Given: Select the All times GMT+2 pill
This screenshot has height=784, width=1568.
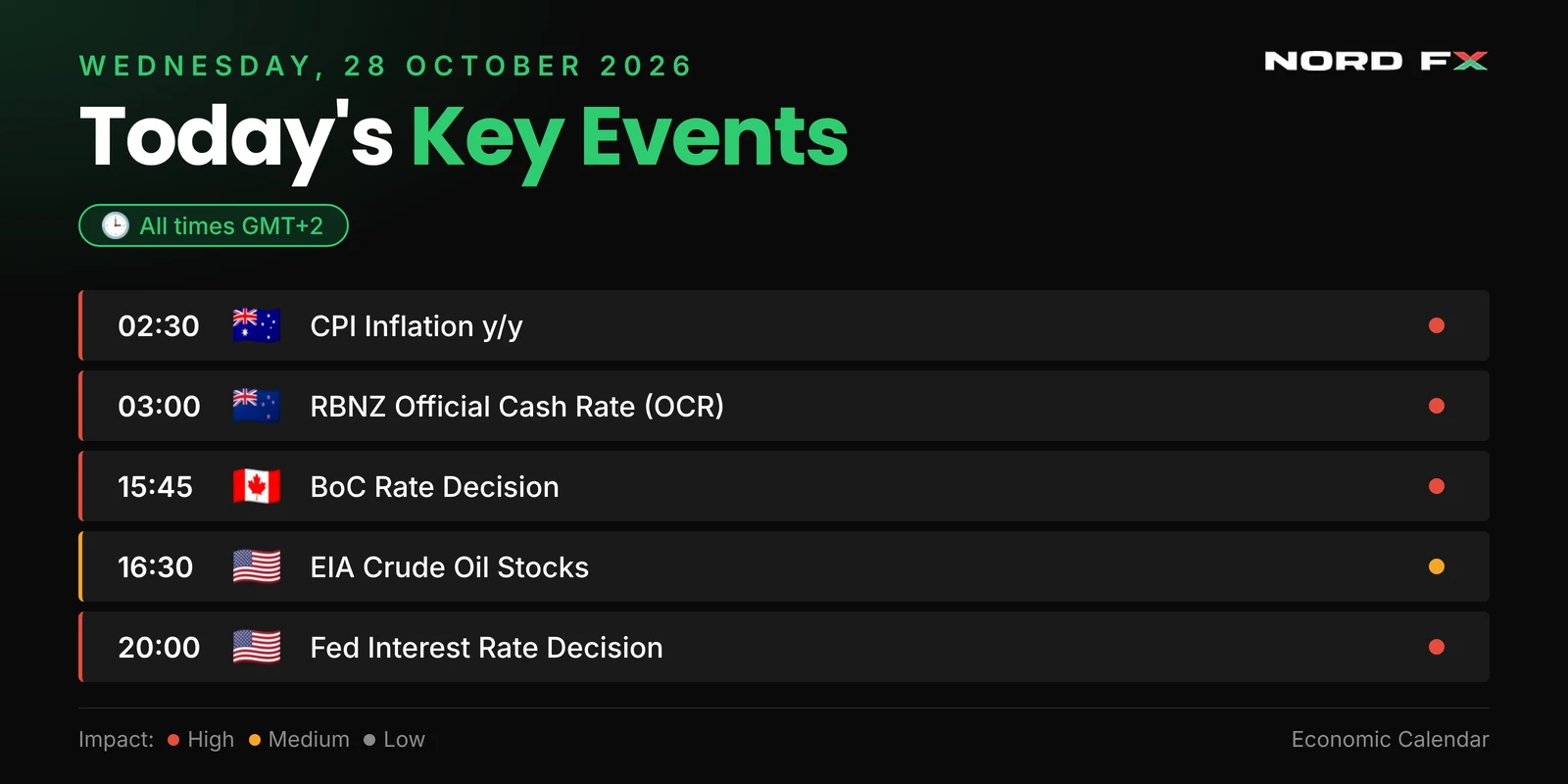Looking at the screenshot, I should [214, 225].
